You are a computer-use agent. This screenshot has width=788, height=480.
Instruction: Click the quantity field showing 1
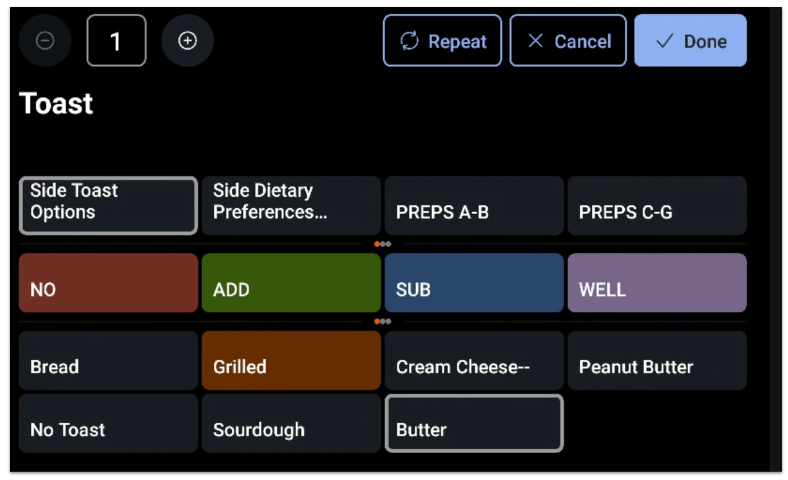(116, 41)
